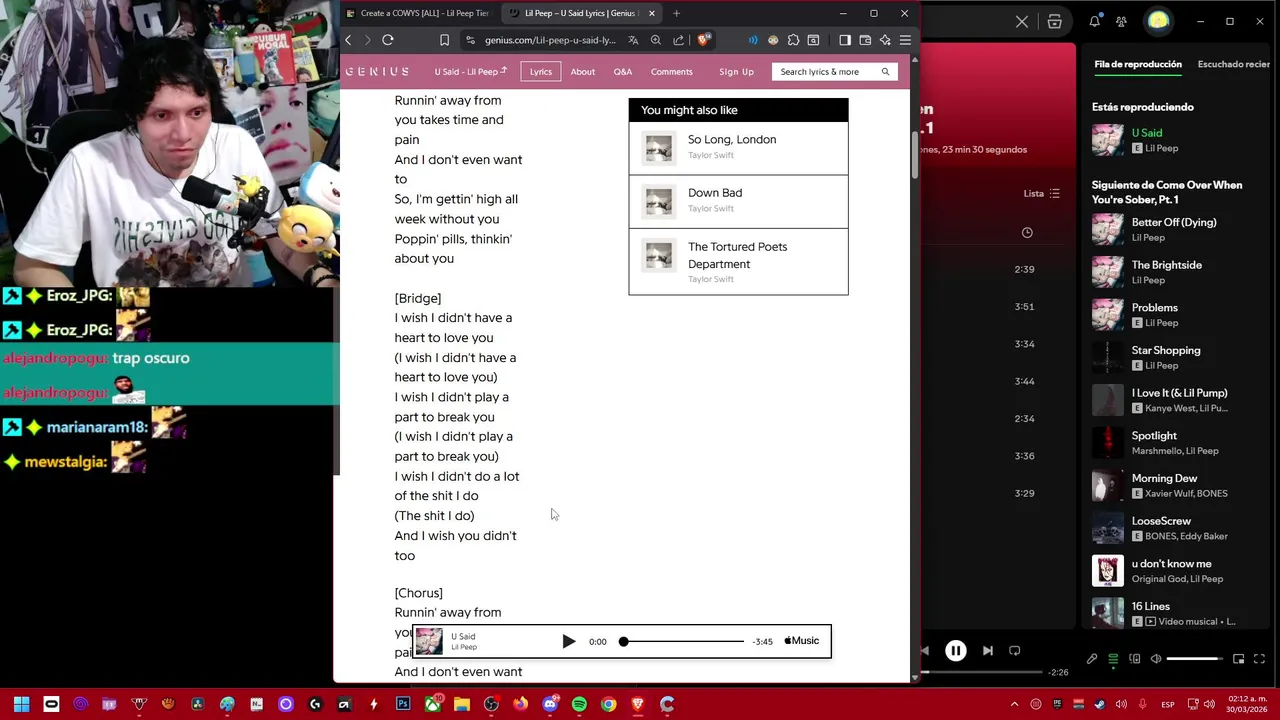The height and width of the screenshot is (720, 1280).
Task: Open Spotify fullscreen view icon
Action: point(1259,659)
